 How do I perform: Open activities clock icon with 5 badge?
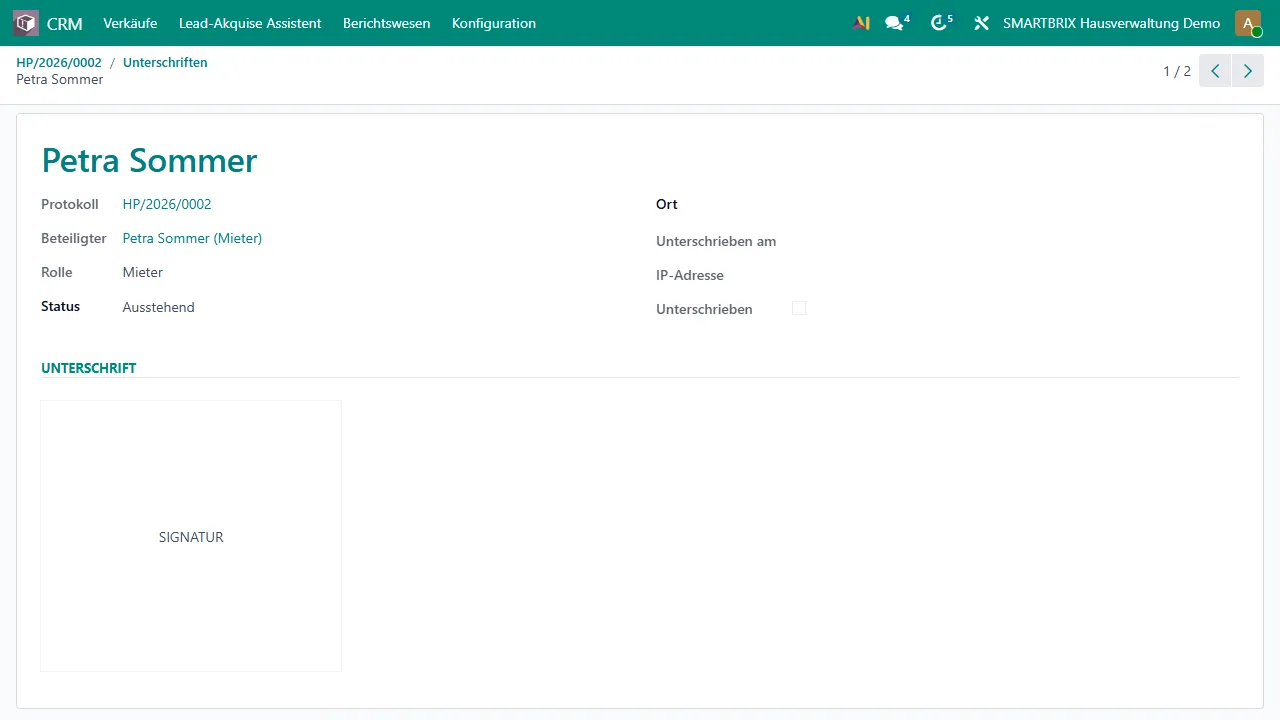pos(941,23)
